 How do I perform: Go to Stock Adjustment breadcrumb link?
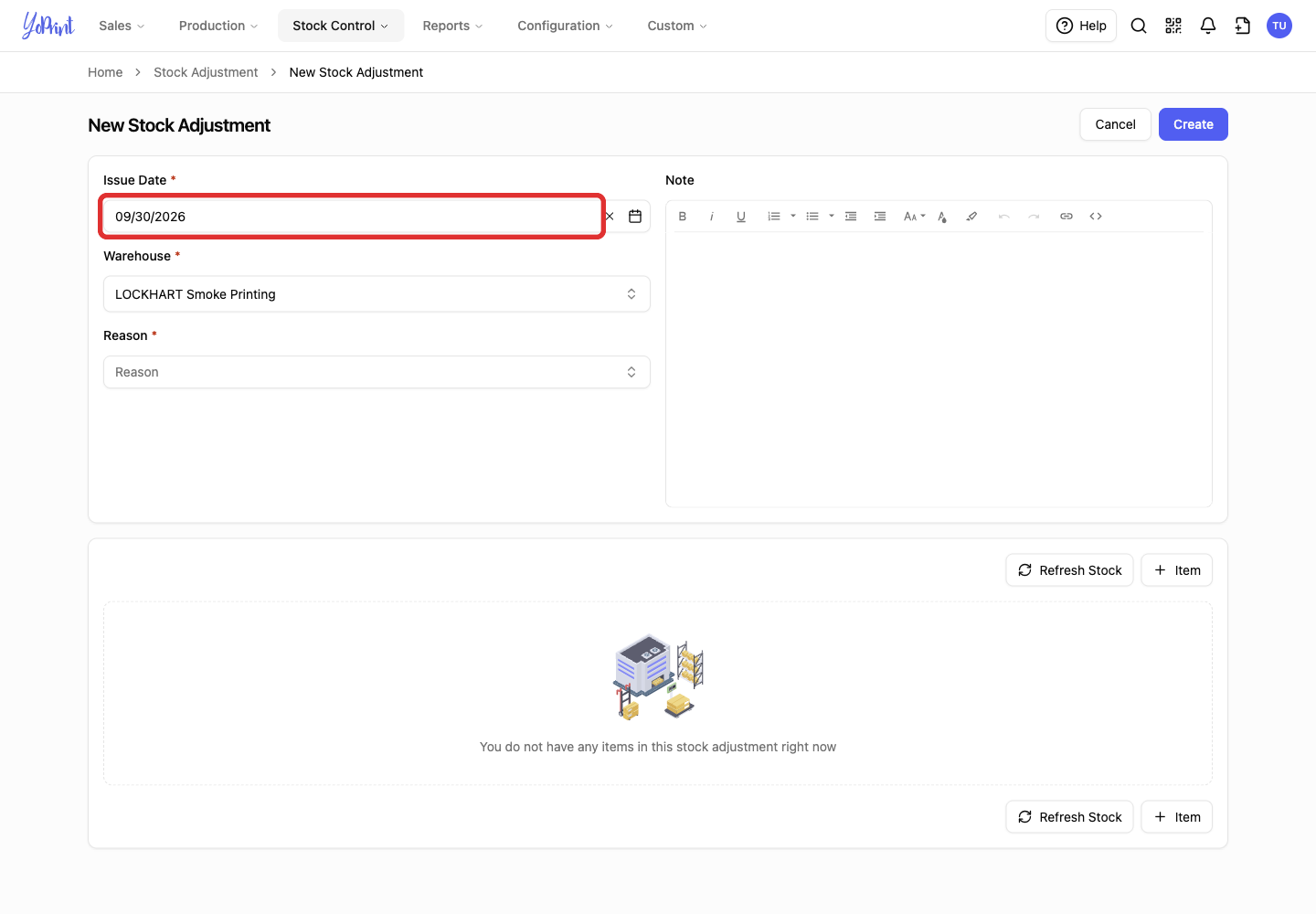pos(206,72)
